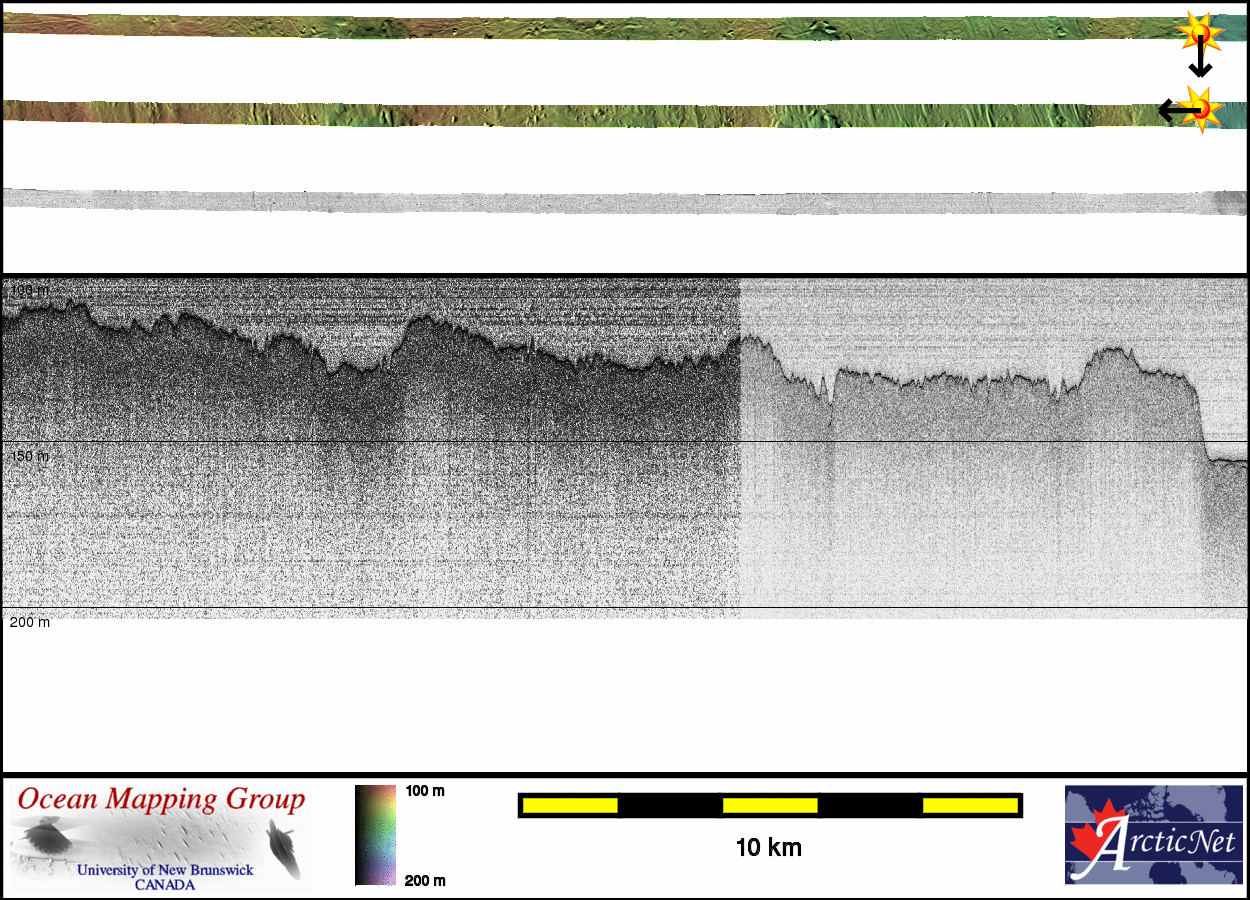Click the 200 m depth label below profile
This screenshot has height=900, width=1250.
click(29, 622)
